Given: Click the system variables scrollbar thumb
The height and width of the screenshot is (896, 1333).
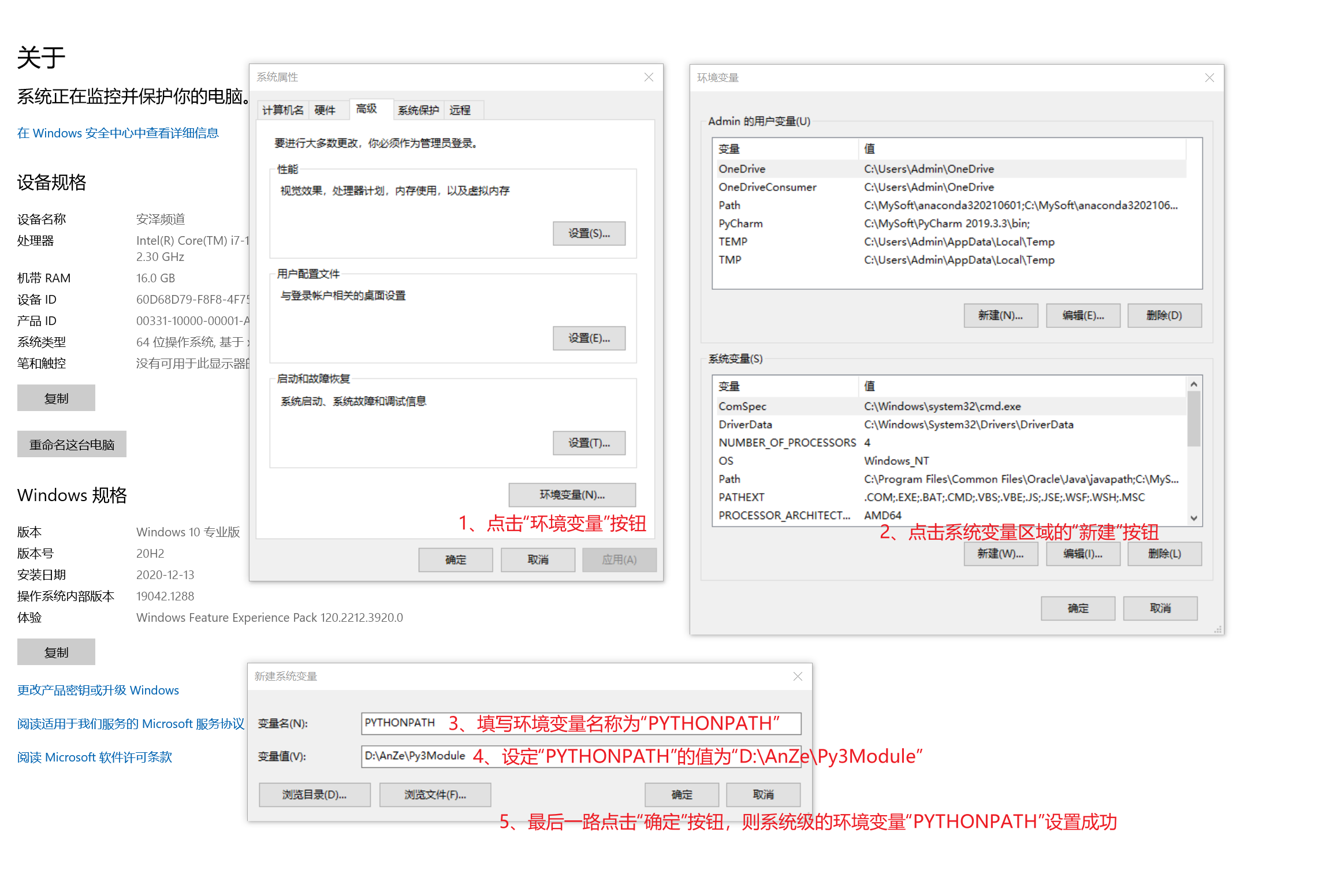Looking at the screenshot, I should (x=1194, y=419).
